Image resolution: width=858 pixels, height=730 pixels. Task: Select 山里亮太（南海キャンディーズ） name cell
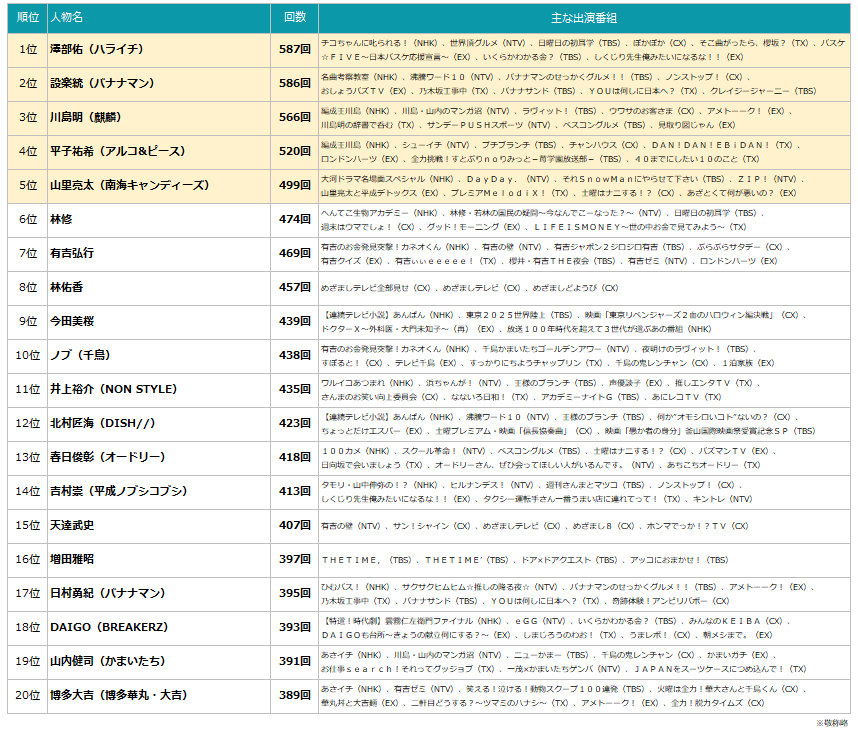point(128,185)
